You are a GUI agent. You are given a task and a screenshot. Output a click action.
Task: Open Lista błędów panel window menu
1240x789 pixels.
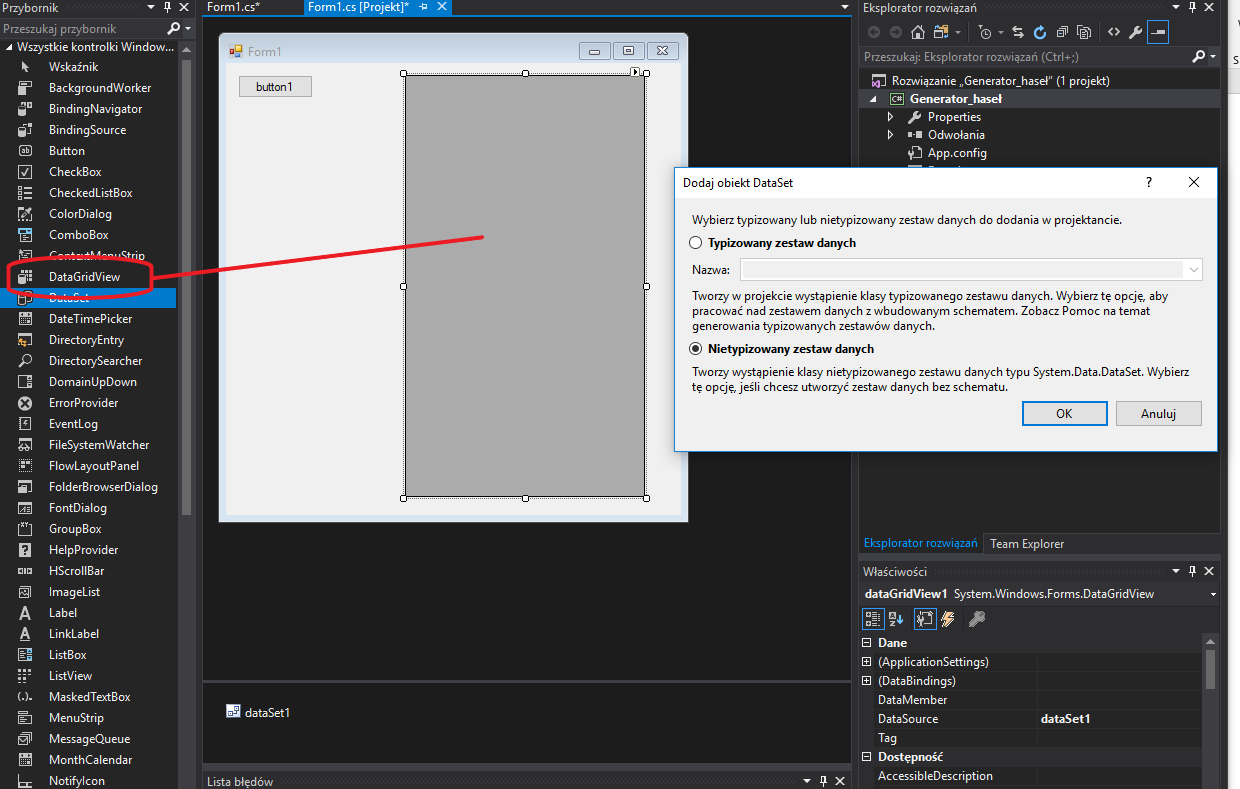point(805,782)
